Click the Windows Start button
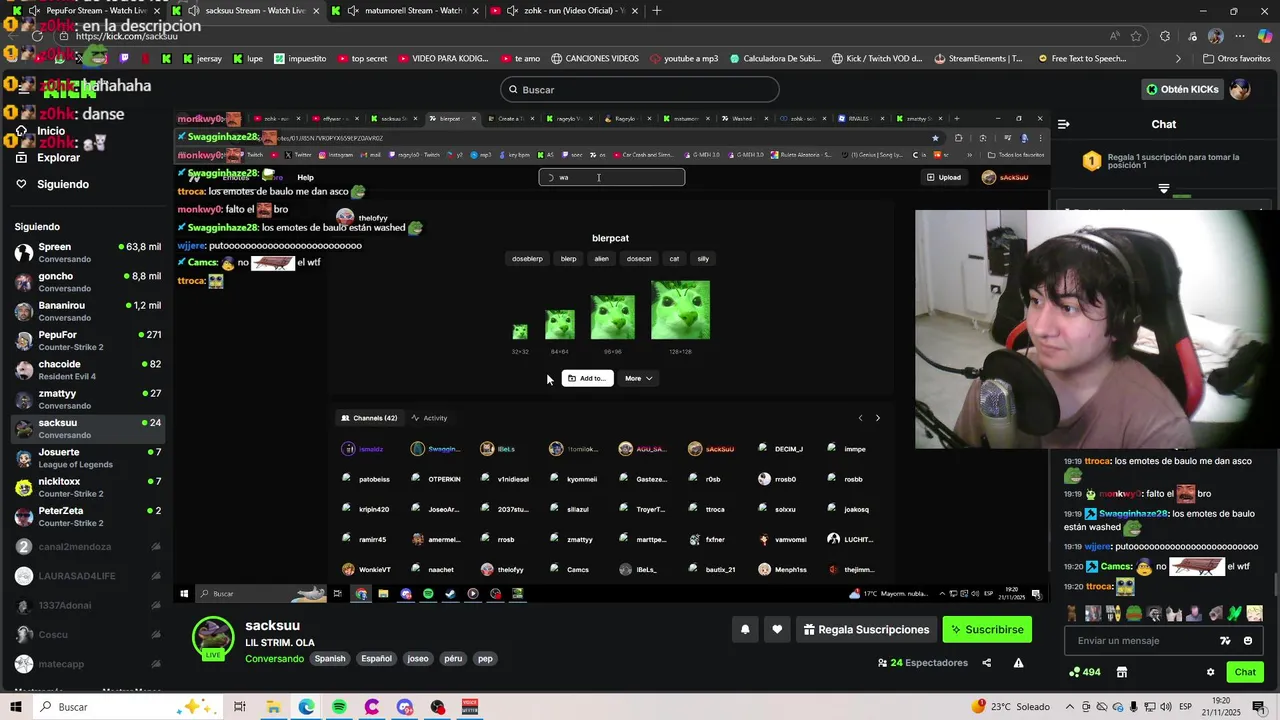 click(15, 707)
